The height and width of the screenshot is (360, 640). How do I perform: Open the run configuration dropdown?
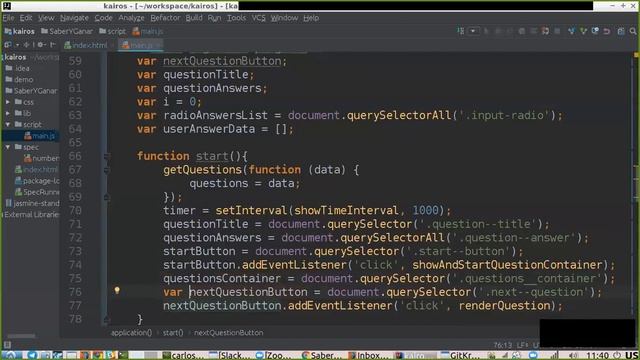tap(473, 31)
